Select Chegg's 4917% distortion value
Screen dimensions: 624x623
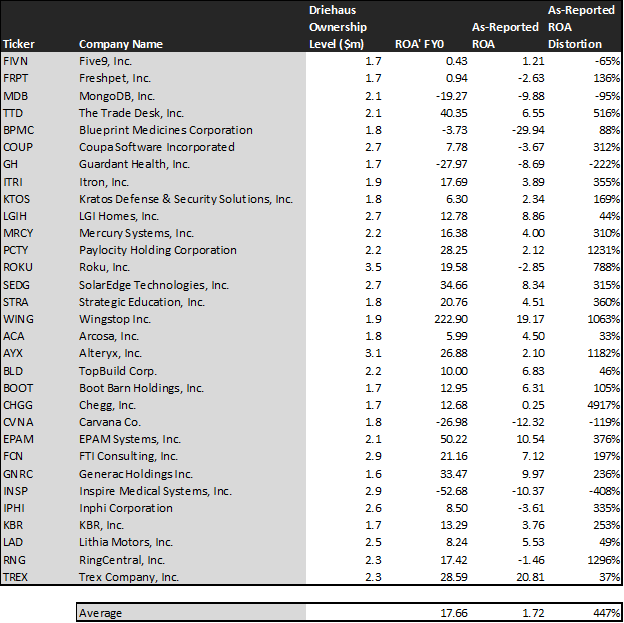(x=603, y=405)
